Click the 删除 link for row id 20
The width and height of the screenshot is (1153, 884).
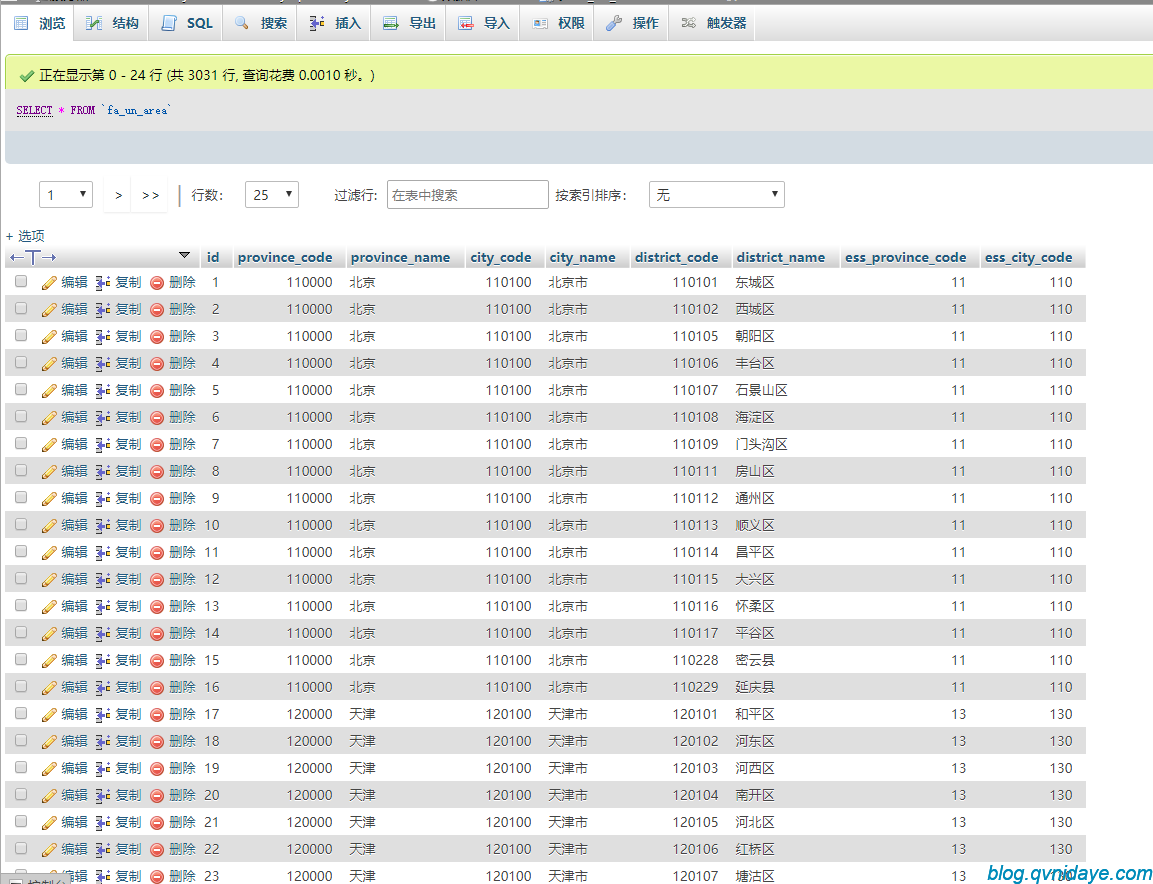[x=182, y=795]
